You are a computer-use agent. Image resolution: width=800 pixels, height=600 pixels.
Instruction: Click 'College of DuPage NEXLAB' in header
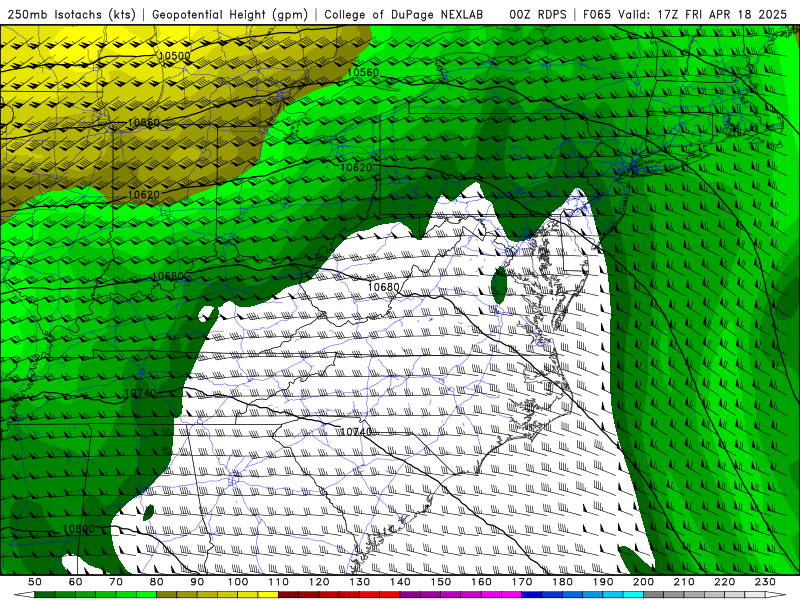[x=403, y=14]
